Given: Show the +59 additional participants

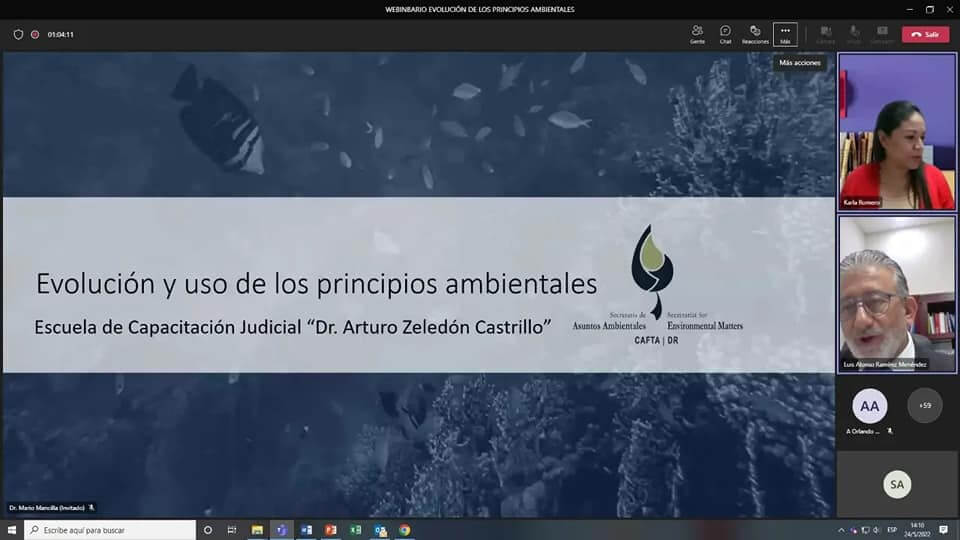Looking at the screenshot, I should pos(924,405).
